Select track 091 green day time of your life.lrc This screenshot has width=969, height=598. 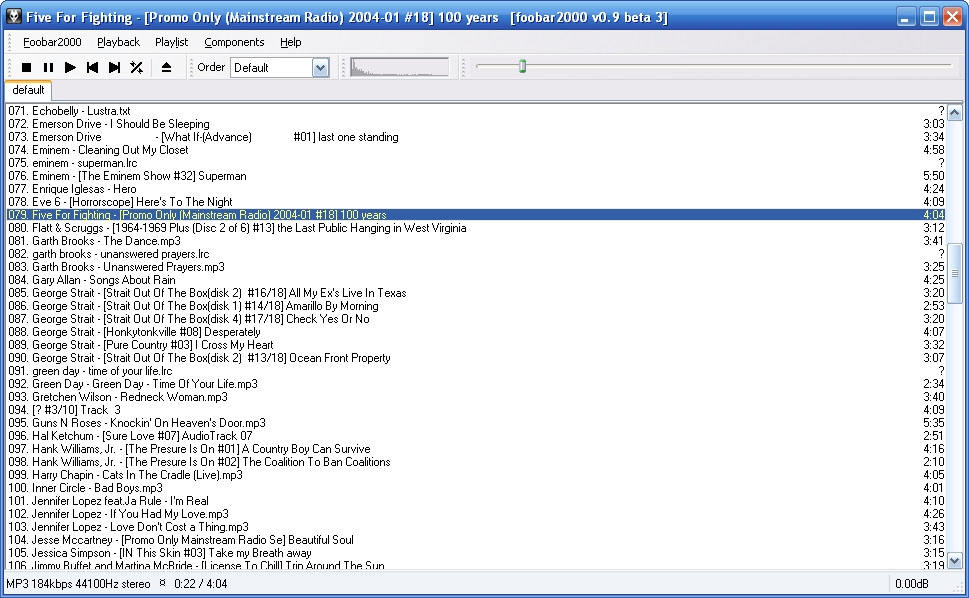[475, 371]
